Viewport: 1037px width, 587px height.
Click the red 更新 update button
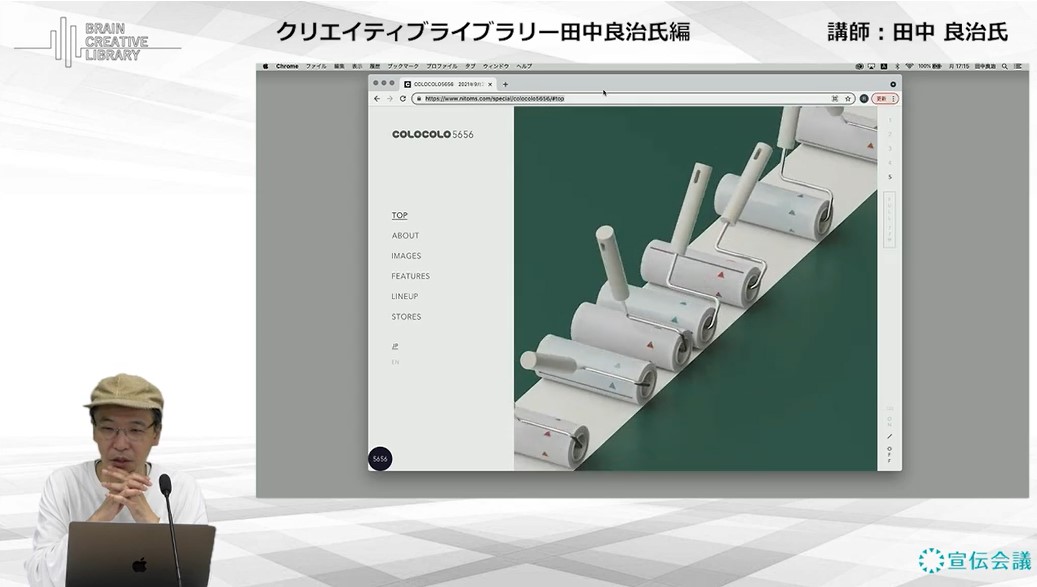click(x=885, y=98)
